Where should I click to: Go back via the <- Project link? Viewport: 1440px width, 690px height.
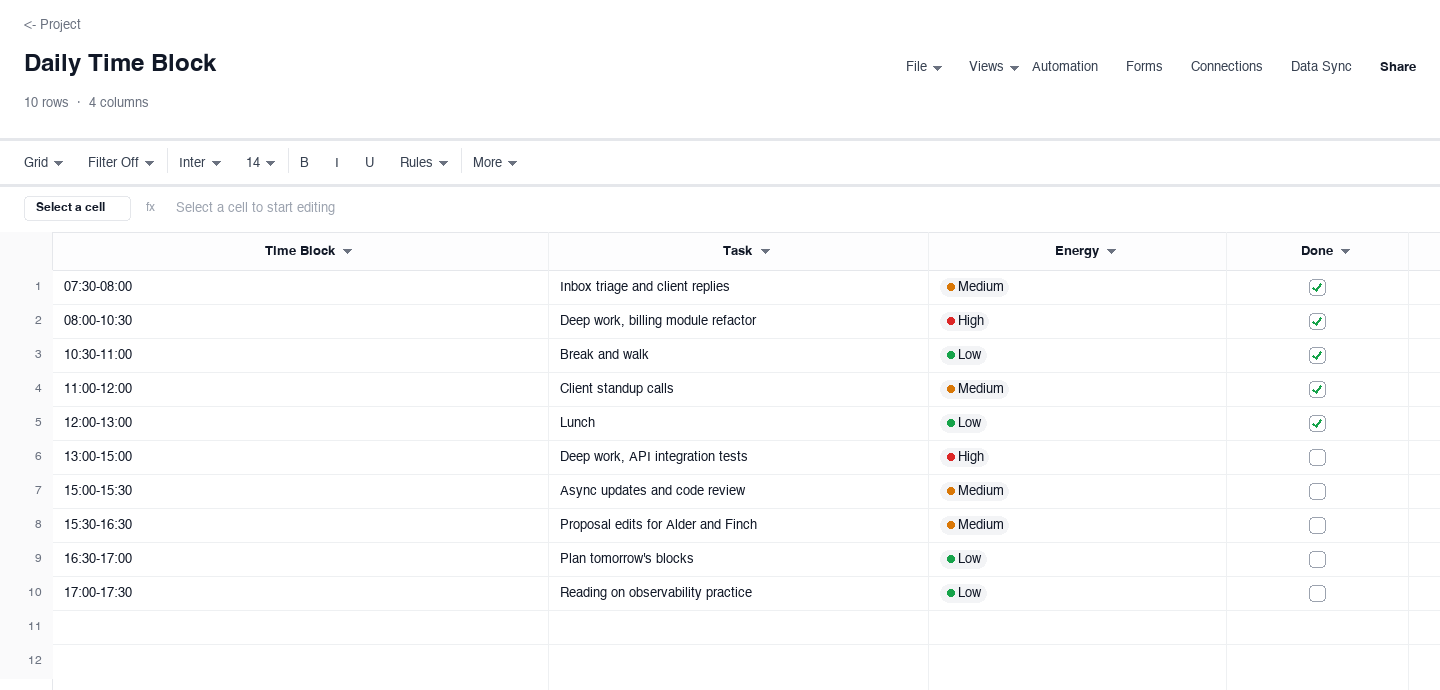point(52,24)
